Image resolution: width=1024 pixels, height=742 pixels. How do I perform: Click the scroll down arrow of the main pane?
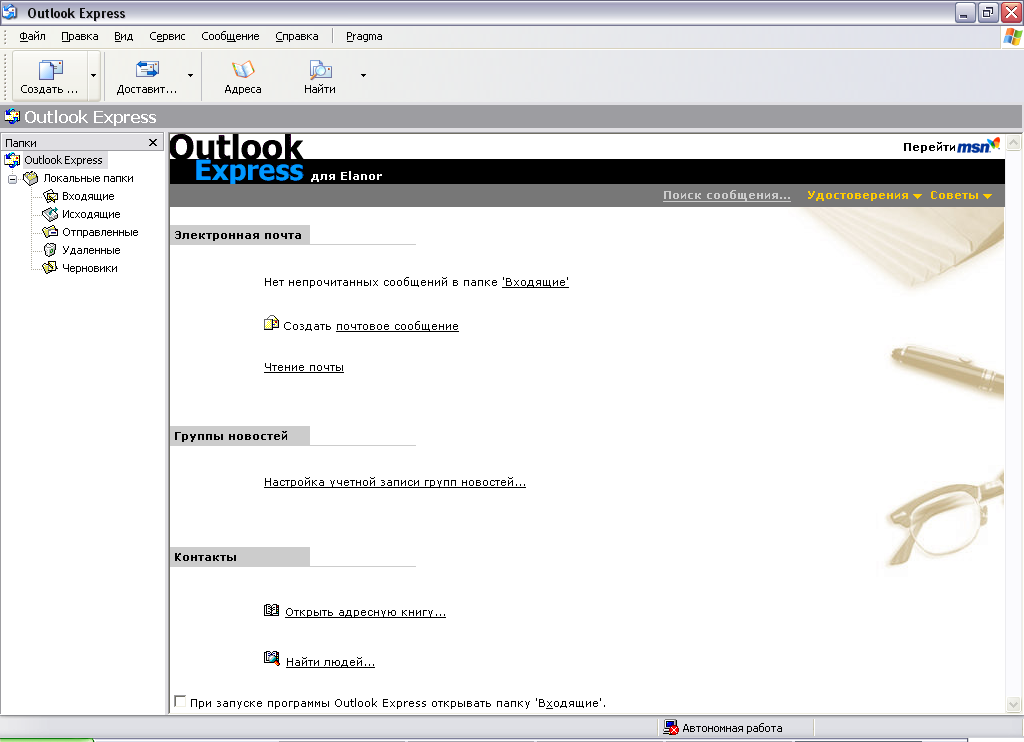(1014, 704)
